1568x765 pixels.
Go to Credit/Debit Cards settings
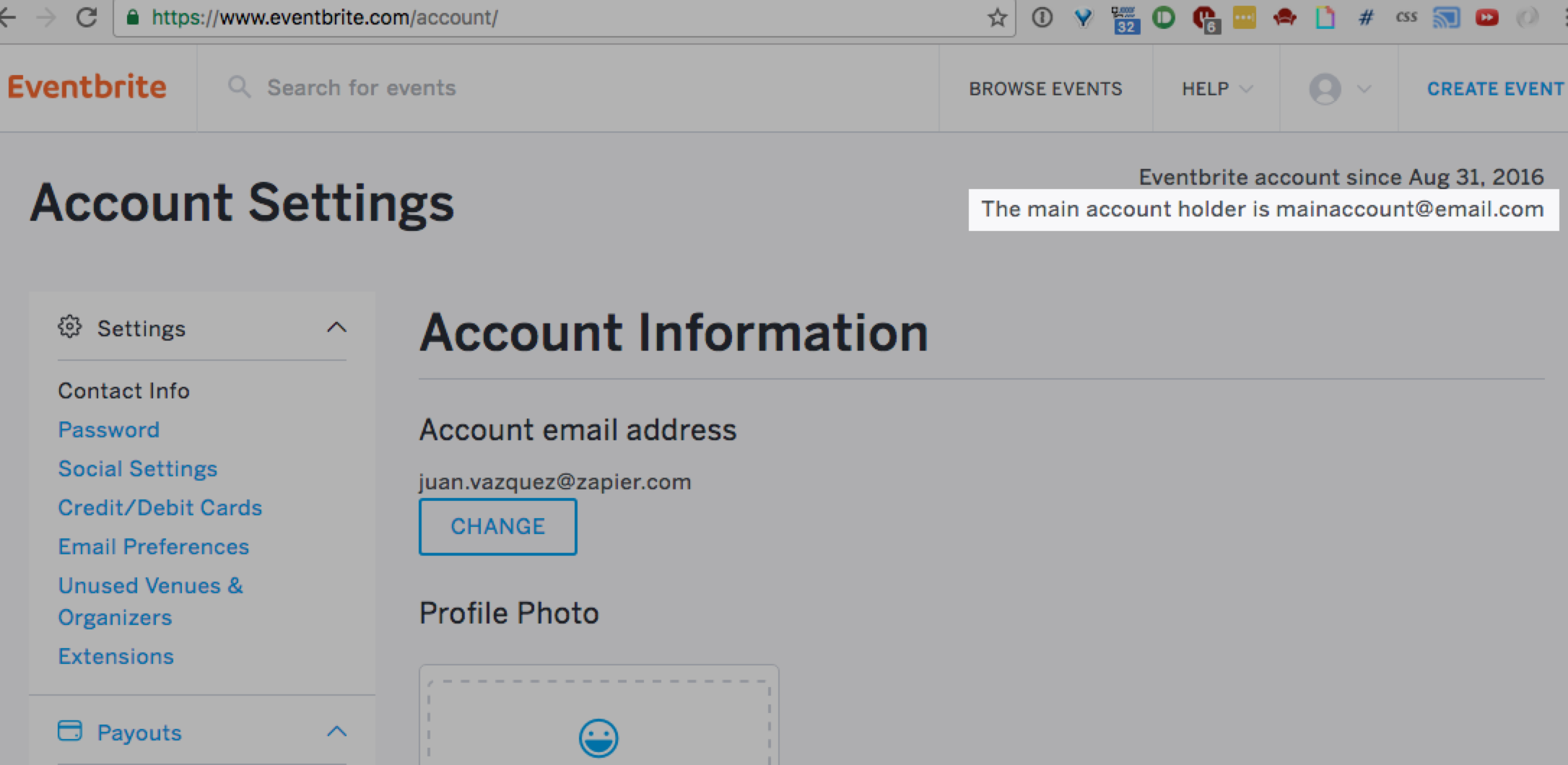pyautogui.click(x=160, y=507)
